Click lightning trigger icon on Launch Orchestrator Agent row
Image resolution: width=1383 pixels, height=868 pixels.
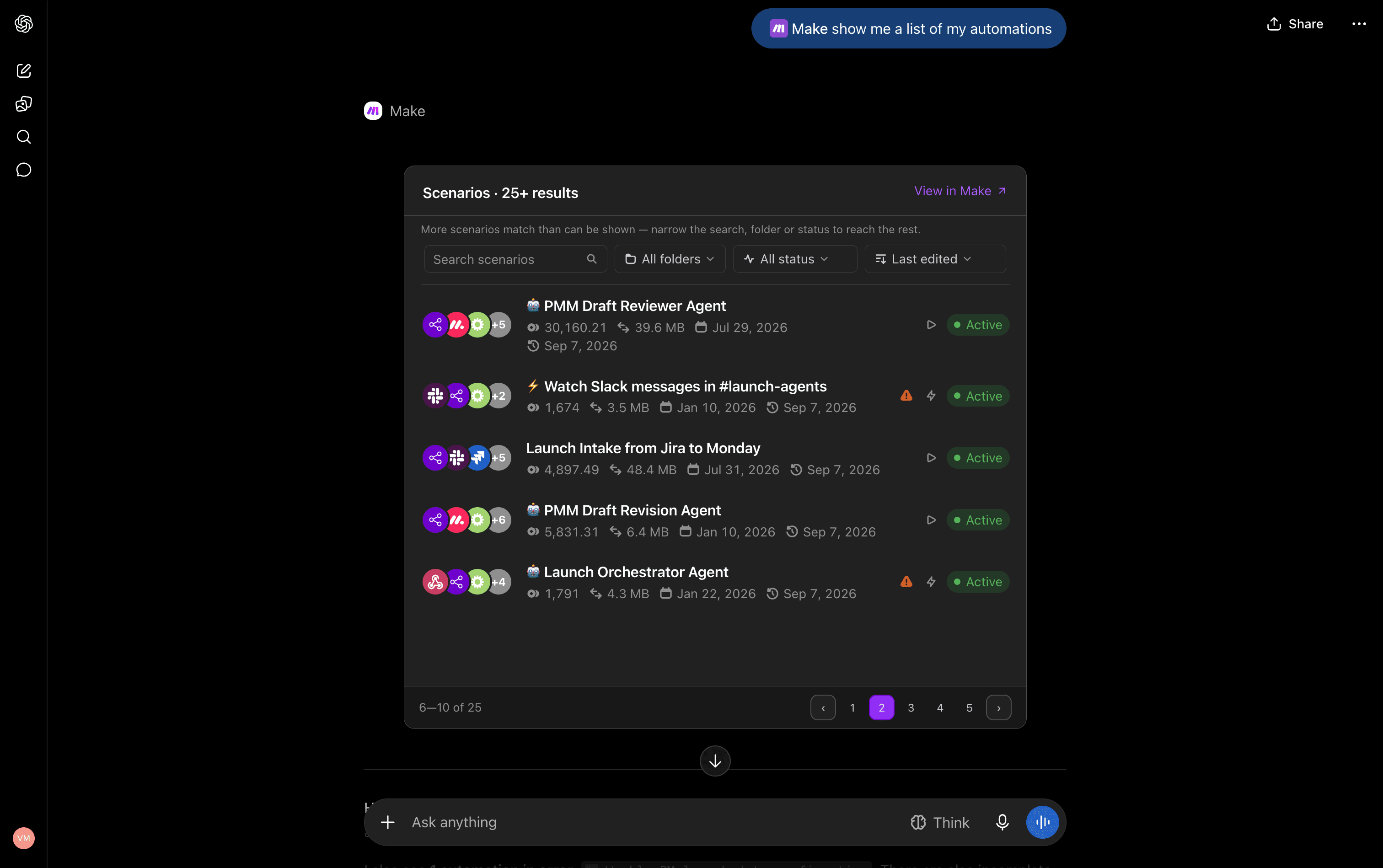pyautogui.click(x=931, y=582)
